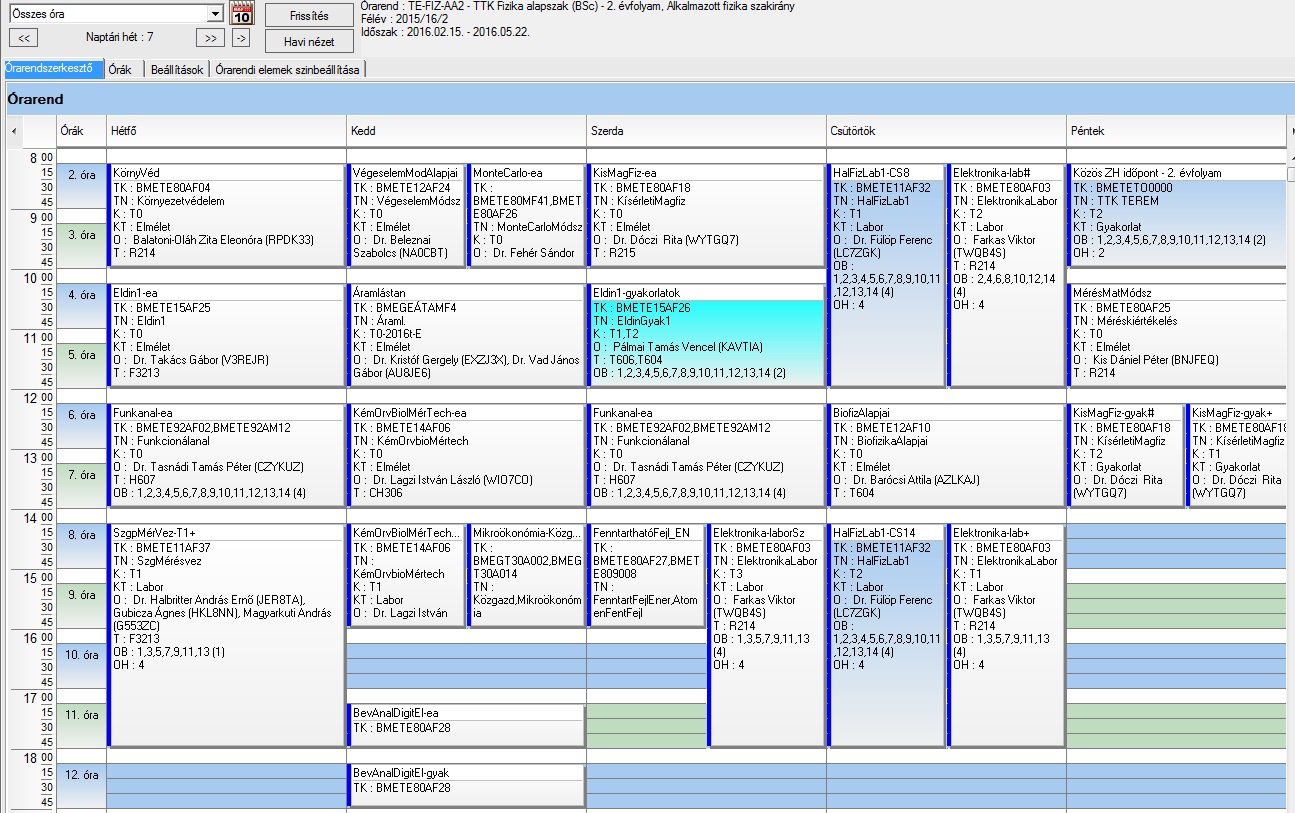
Task: Select the KémOrvBiolMérTech Labor block
Action: pyautogui.click(x=406, y=575)
